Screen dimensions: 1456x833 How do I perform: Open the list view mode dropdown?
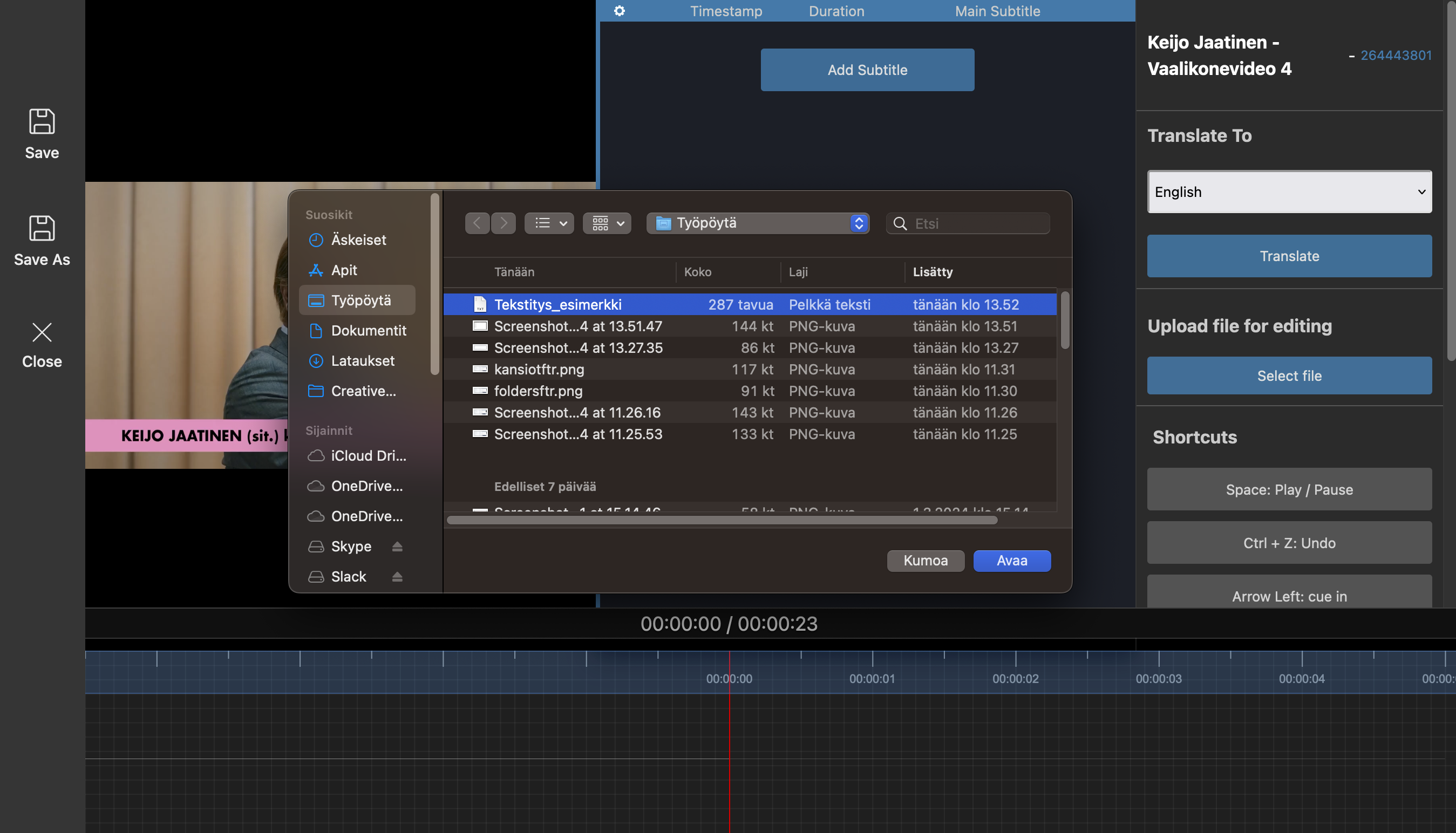[x=549, y=223]
